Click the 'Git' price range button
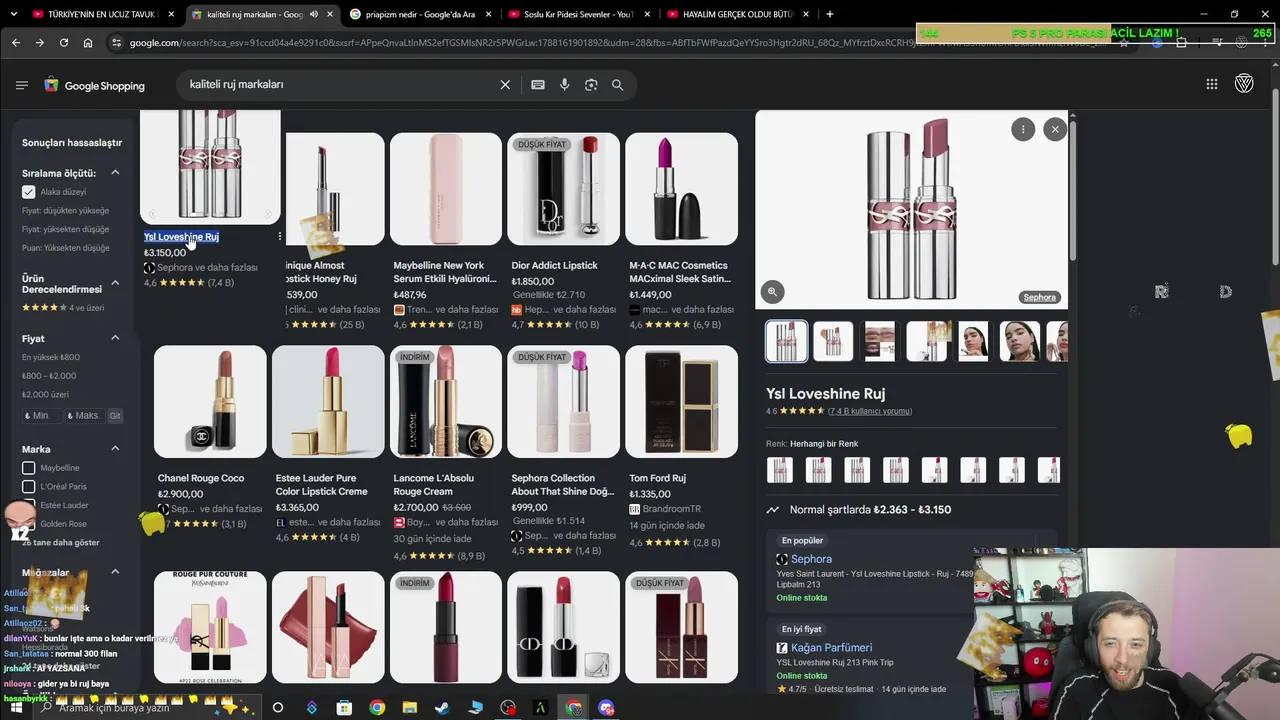Image resolution: width=1280 pixels, height=720 pixels. [x=115, y=416]
